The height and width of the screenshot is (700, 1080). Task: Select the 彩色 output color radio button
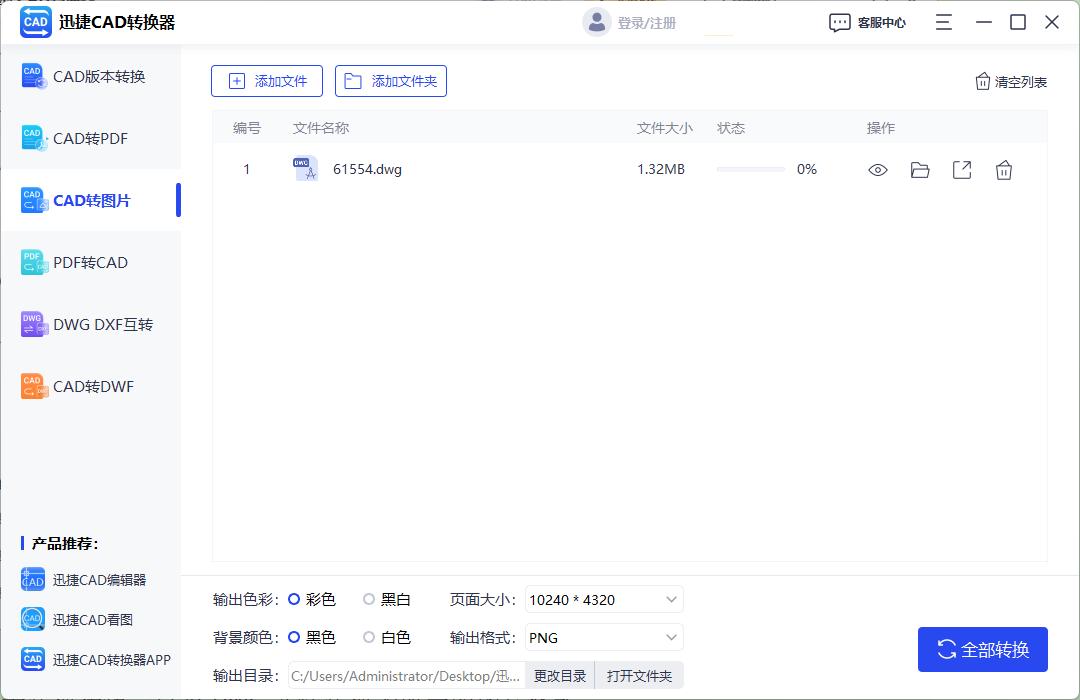click(x=295, y=599)
